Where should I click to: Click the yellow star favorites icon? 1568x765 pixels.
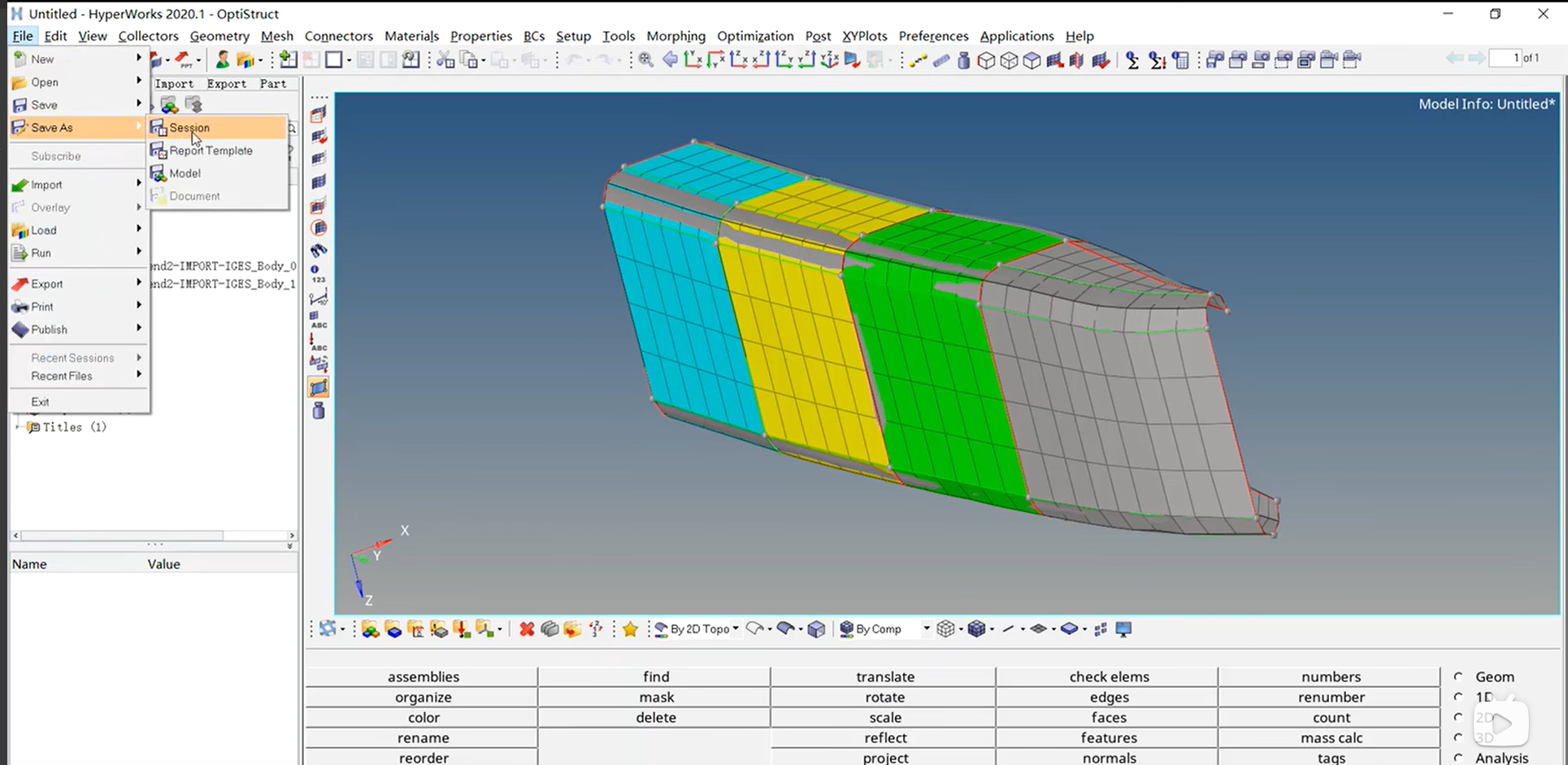click(x=630, y=629)
